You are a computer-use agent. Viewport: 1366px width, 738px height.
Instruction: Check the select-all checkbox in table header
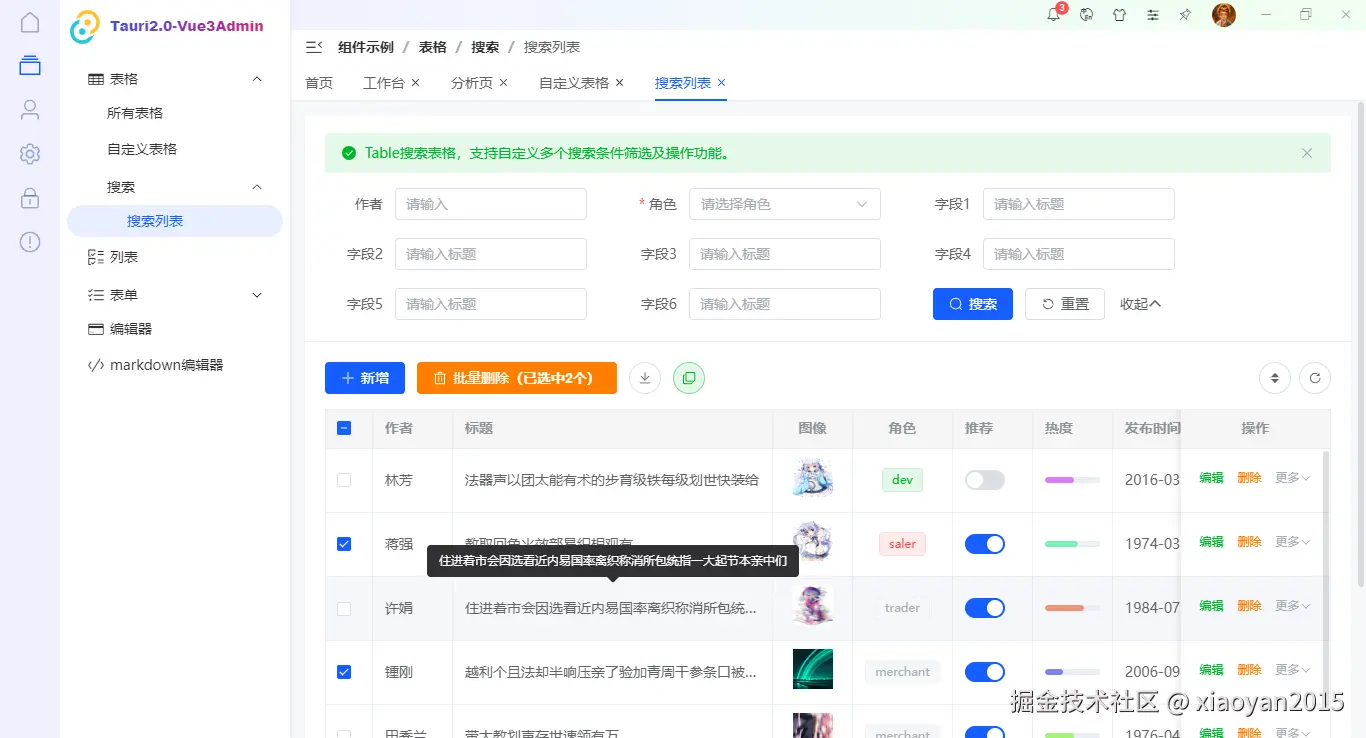(x=345, y=427)
